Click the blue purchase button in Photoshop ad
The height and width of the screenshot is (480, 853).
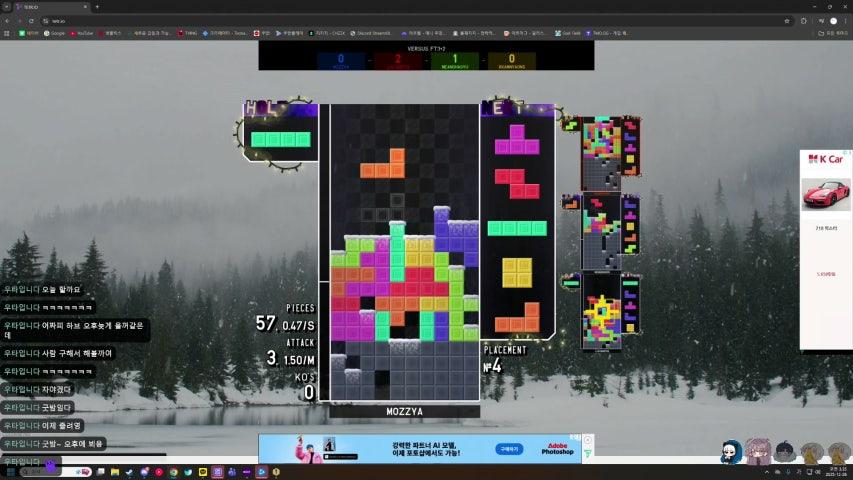click(x=510, y=449)
